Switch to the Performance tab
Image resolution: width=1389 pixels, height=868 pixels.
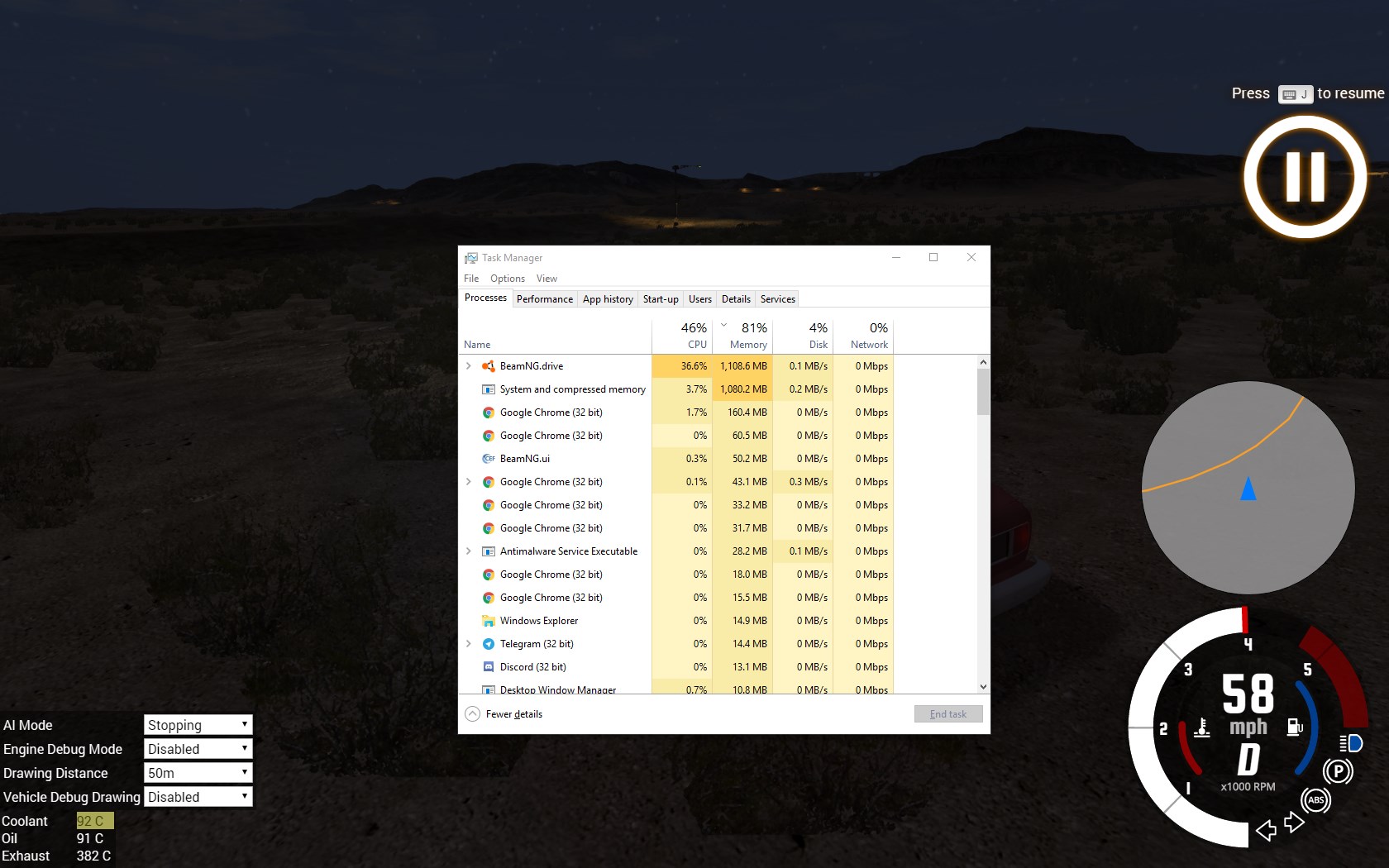coord(544,299)
